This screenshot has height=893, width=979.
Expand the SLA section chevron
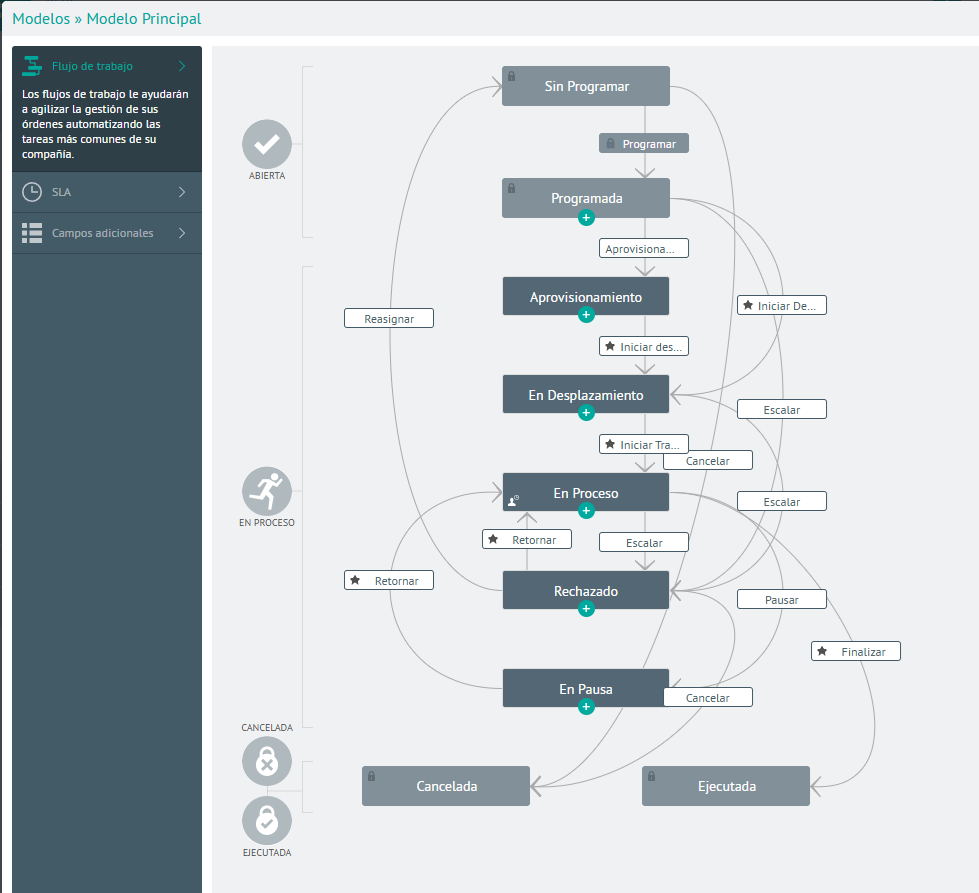point(182,192)
